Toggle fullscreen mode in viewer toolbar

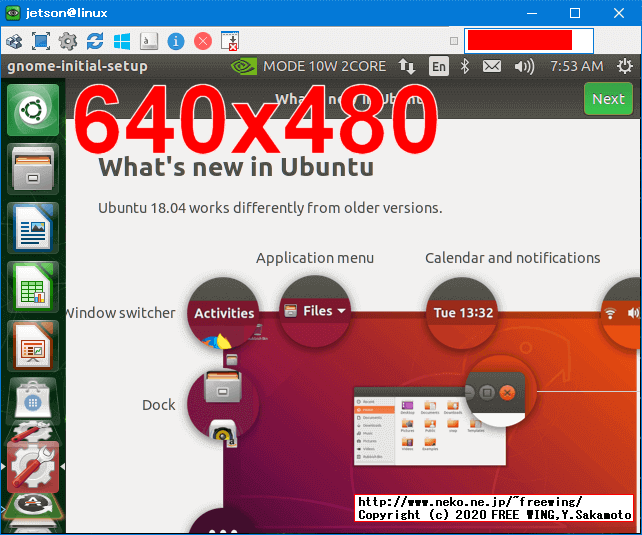(x=41, y=41)
